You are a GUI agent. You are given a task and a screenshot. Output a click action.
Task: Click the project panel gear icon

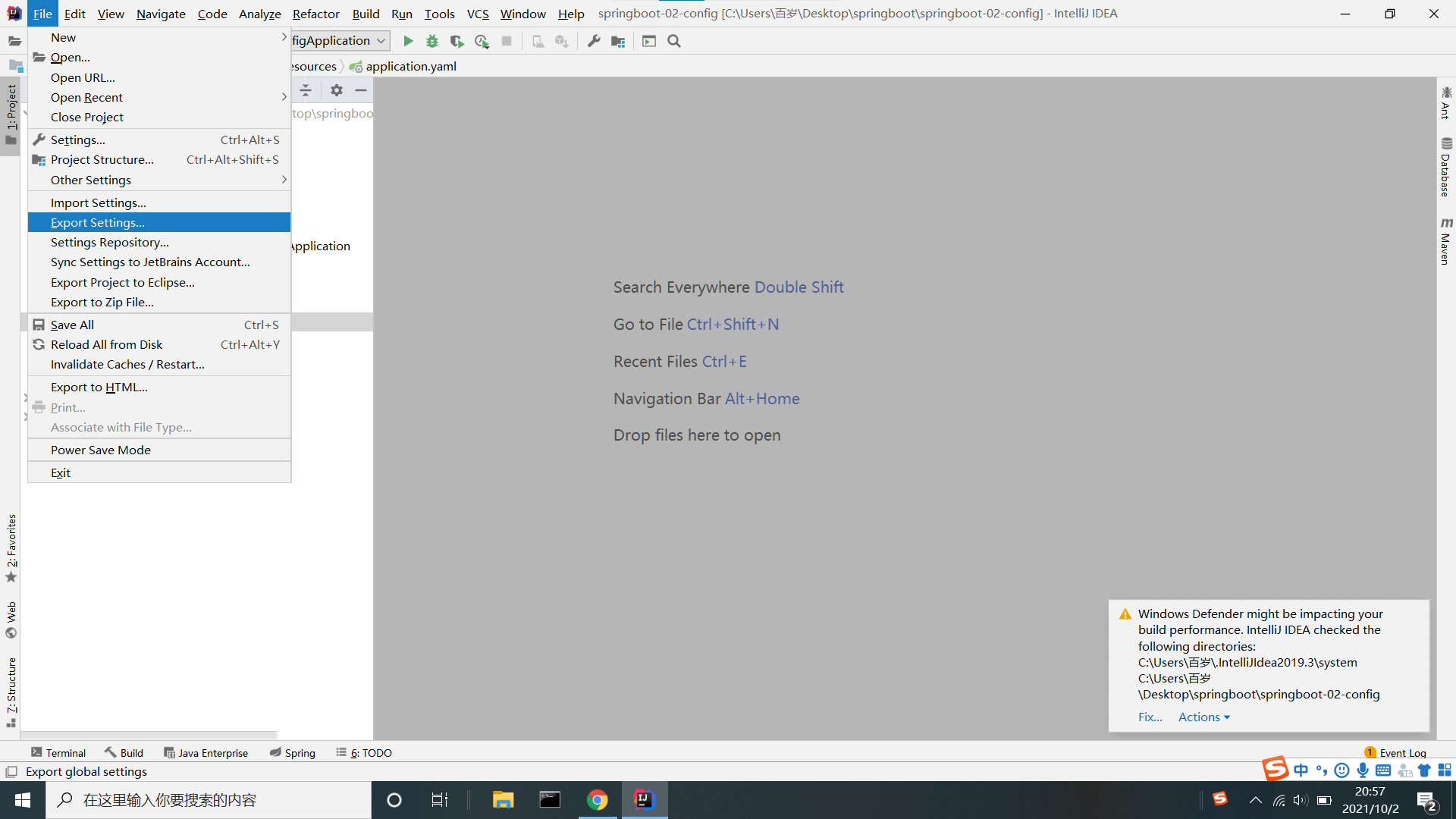(x=337, y=90)
